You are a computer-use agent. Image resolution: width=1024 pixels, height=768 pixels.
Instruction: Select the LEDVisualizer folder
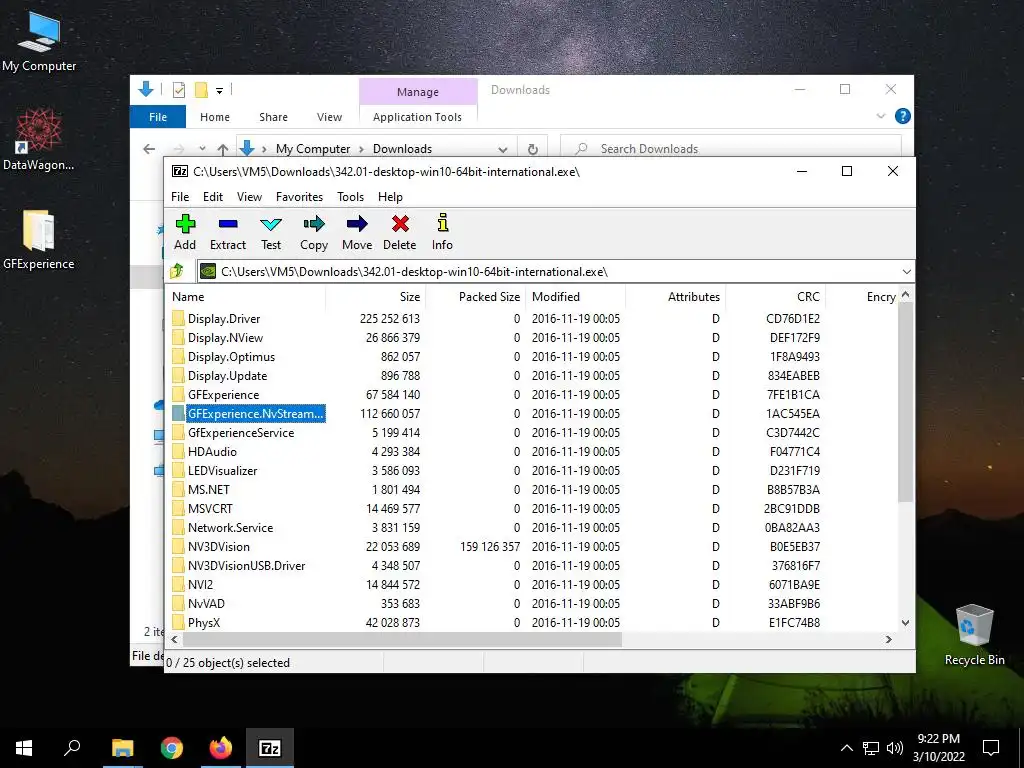click(x=222, y=470)
